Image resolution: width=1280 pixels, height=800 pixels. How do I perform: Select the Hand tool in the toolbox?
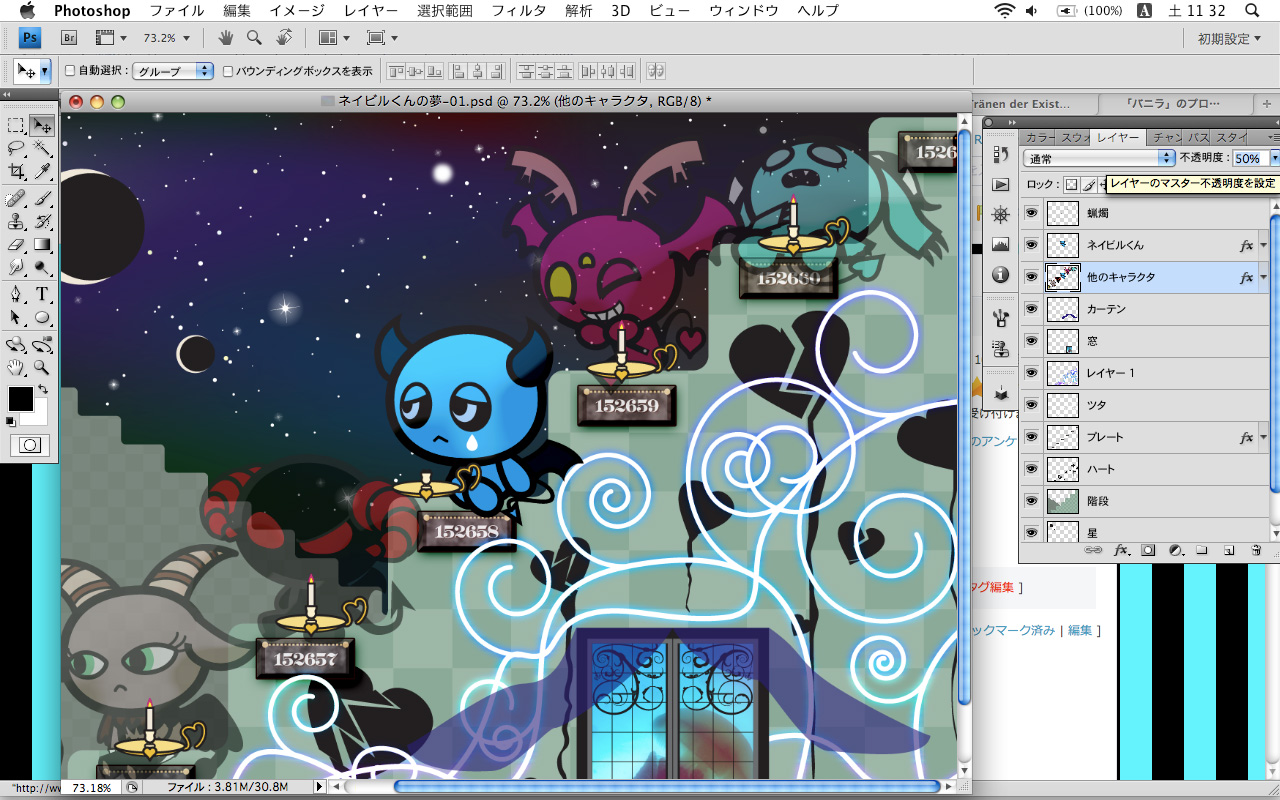(x=16, y=367)
